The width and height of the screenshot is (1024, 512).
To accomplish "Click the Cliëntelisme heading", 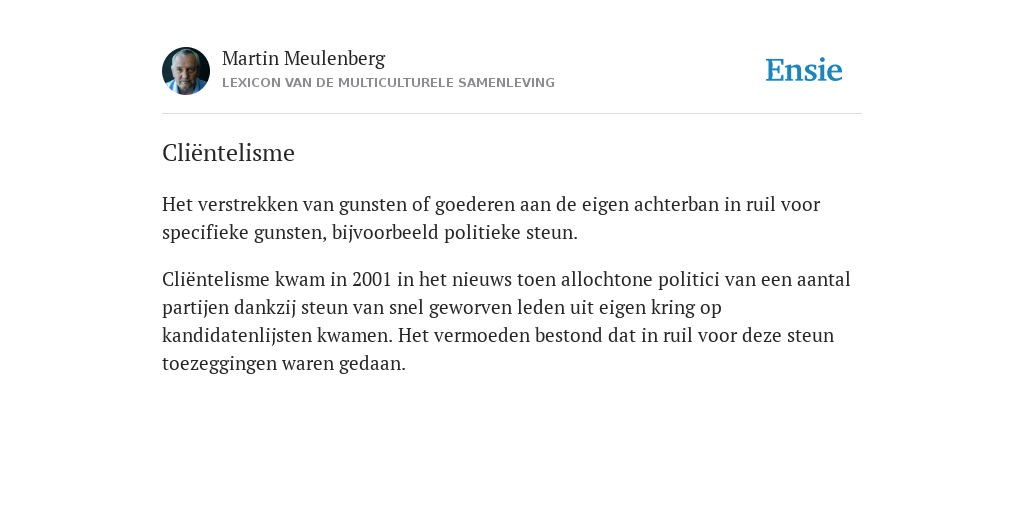I will point(229,153).
